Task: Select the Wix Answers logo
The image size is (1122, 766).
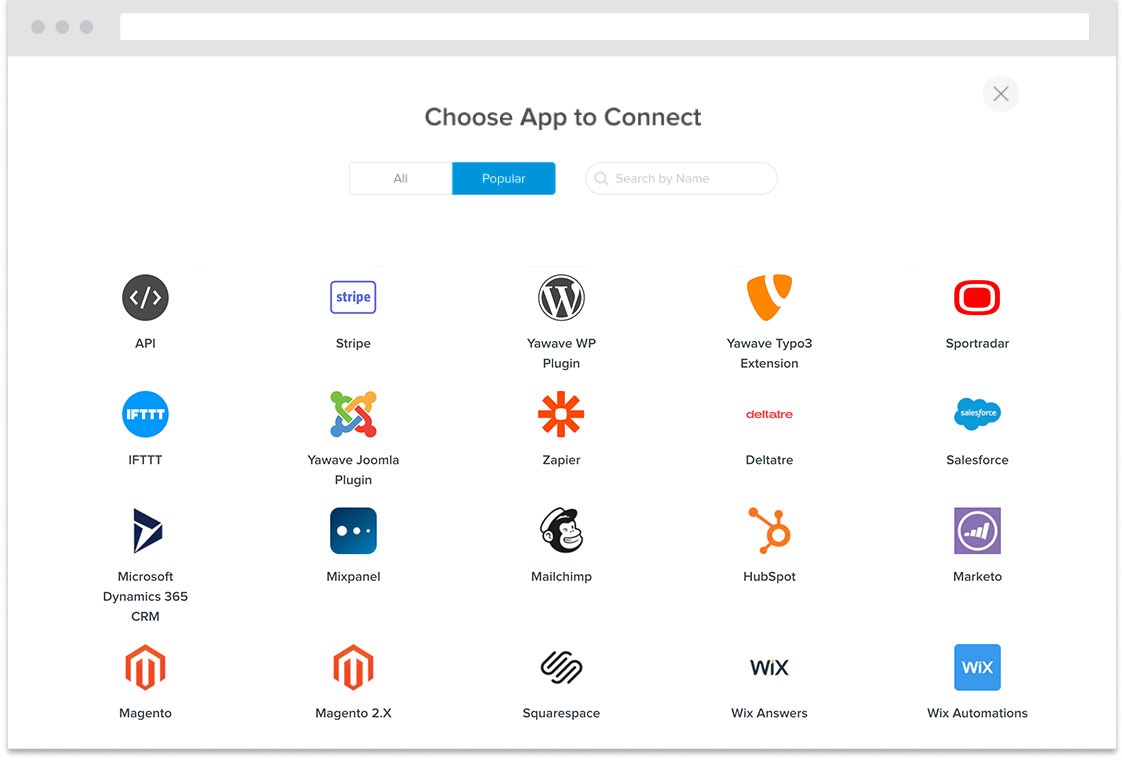Action: pyautogui.click(x=769, y=667)
